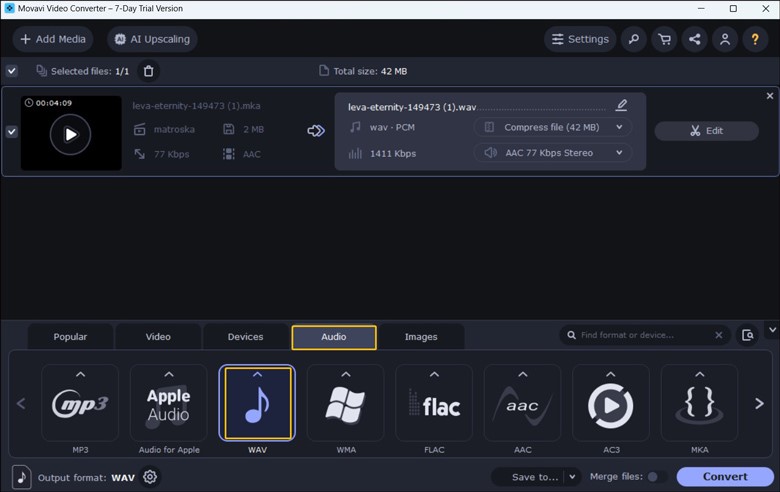Select the Audio tab
This screenshot has width=780, height=492.
pyautogui.click(x=334, y=337)
